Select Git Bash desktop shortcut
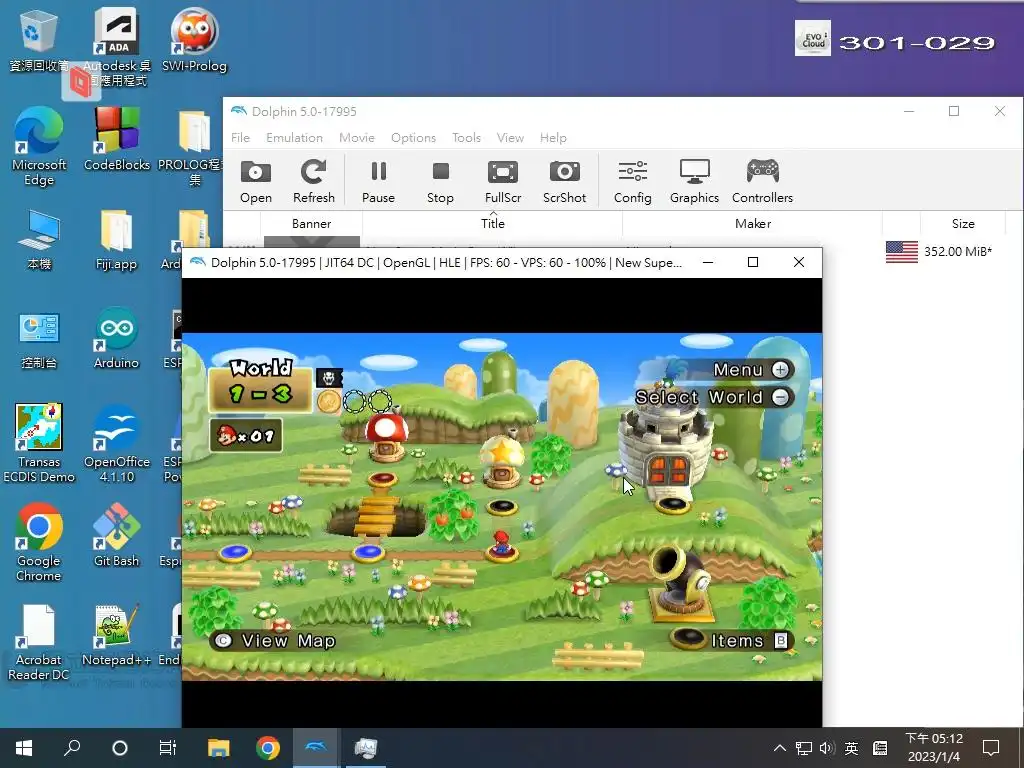Image resolution: width=1024 pixels, height=768 pixels. pos(116,535)
